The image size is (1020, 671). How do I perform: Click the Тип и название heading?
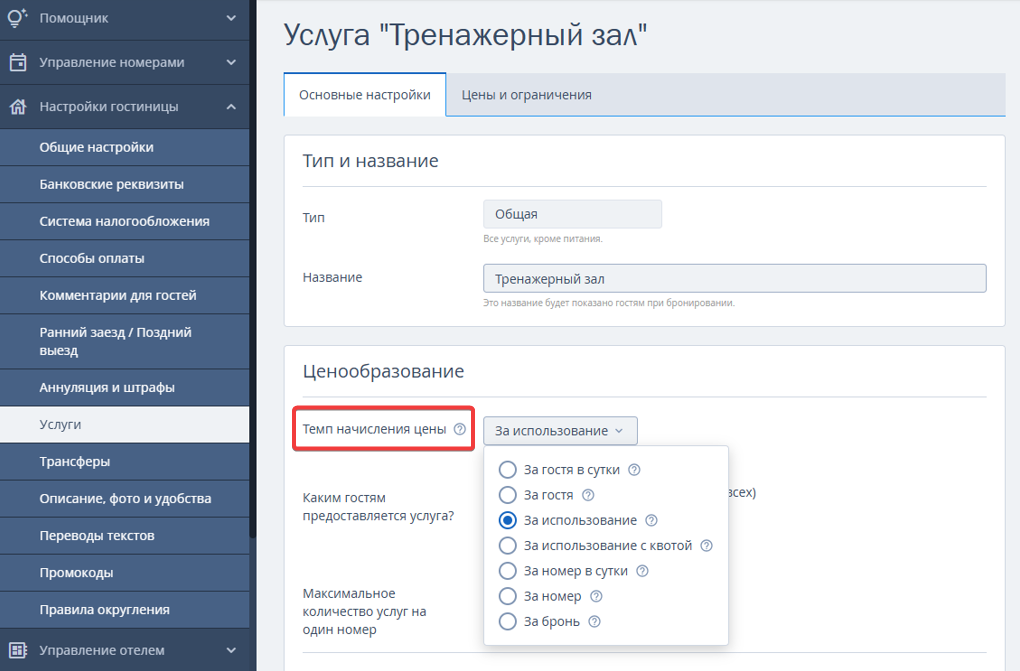click(x=370, y=161)
